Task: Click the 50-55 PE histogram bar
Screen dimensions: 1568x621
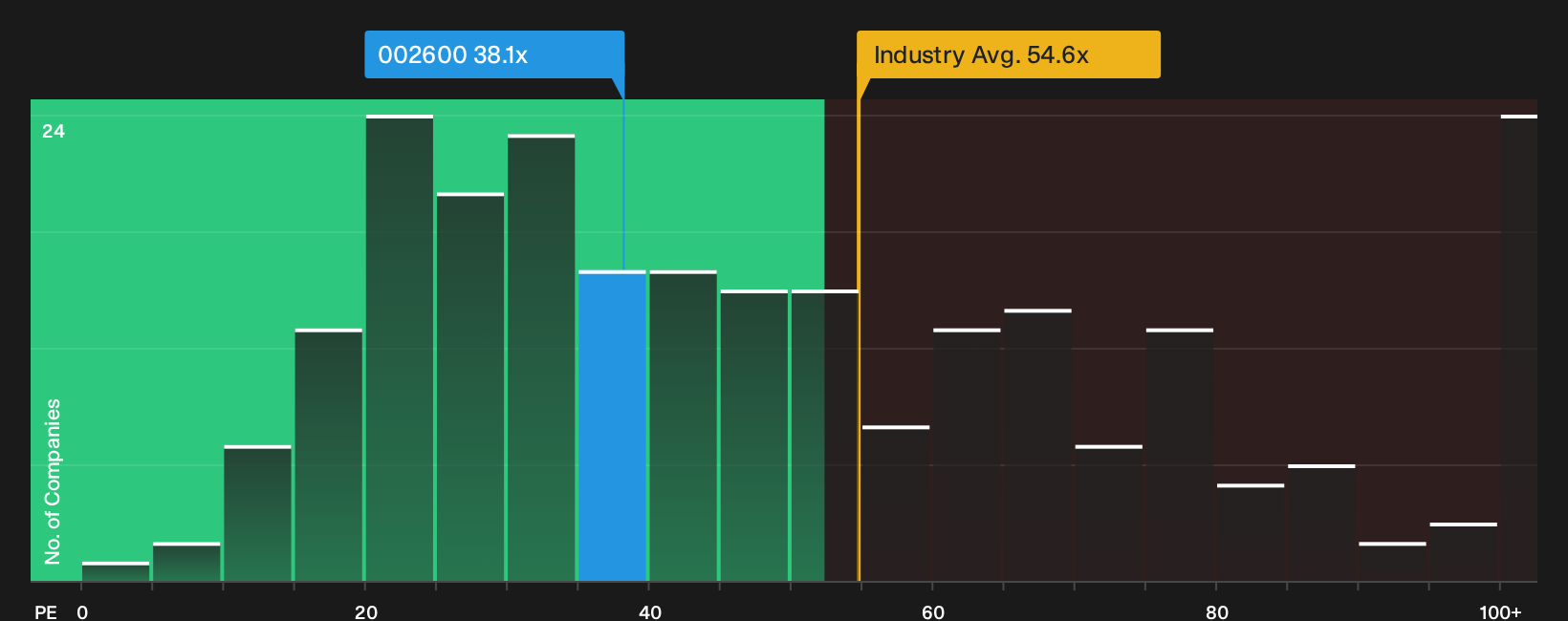Action: point(825,436)
